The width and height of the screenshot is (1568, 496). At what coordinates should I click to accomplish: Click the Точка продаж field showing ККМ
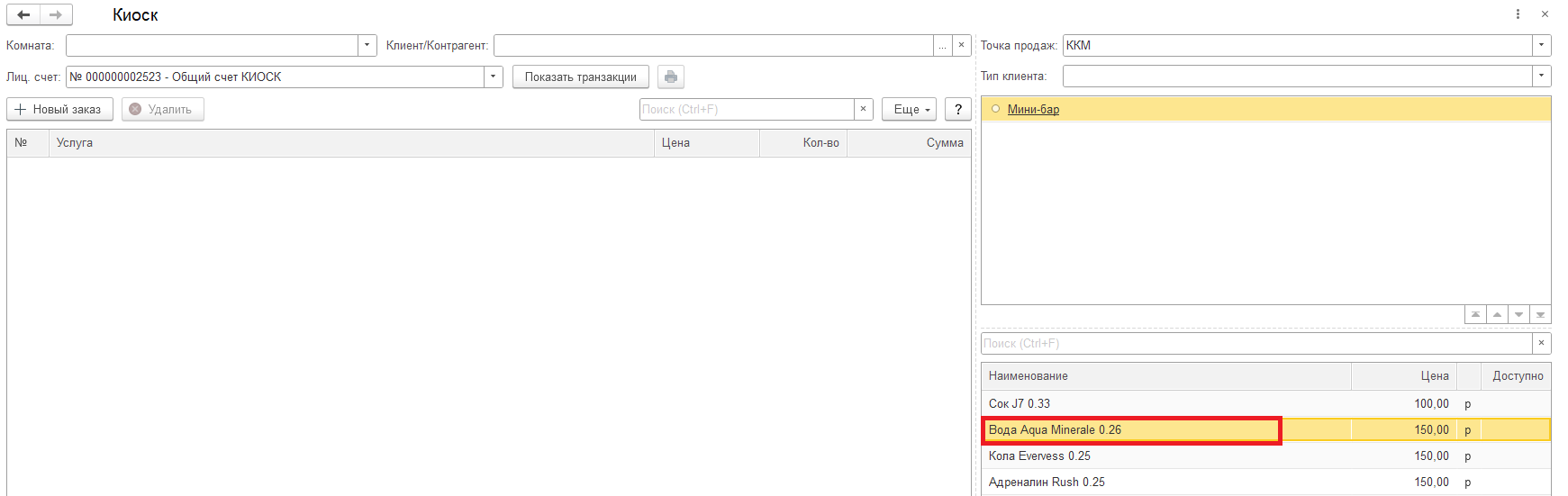click(x=1297, y=45)
